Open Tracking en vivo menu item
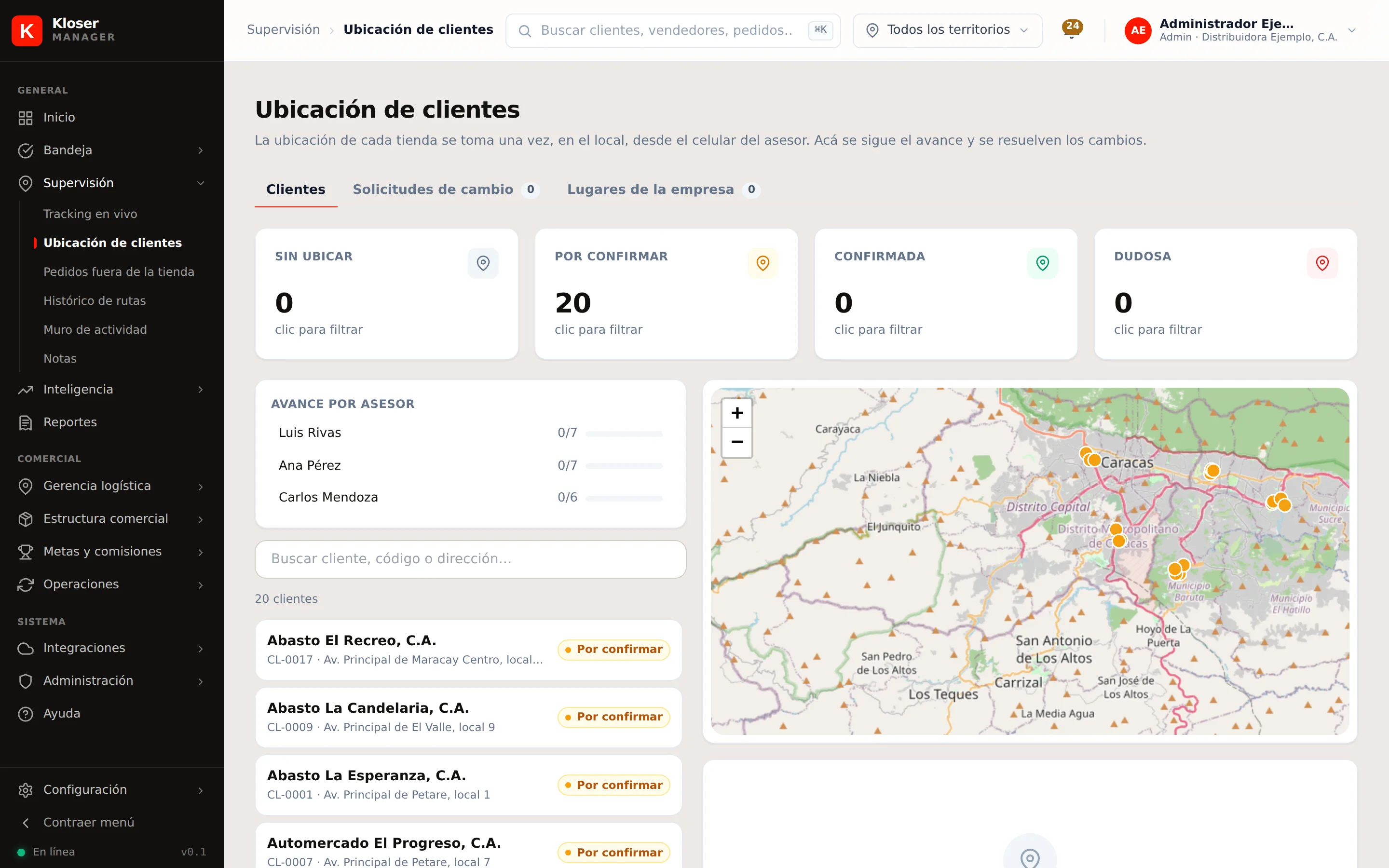 pos(90,214)
